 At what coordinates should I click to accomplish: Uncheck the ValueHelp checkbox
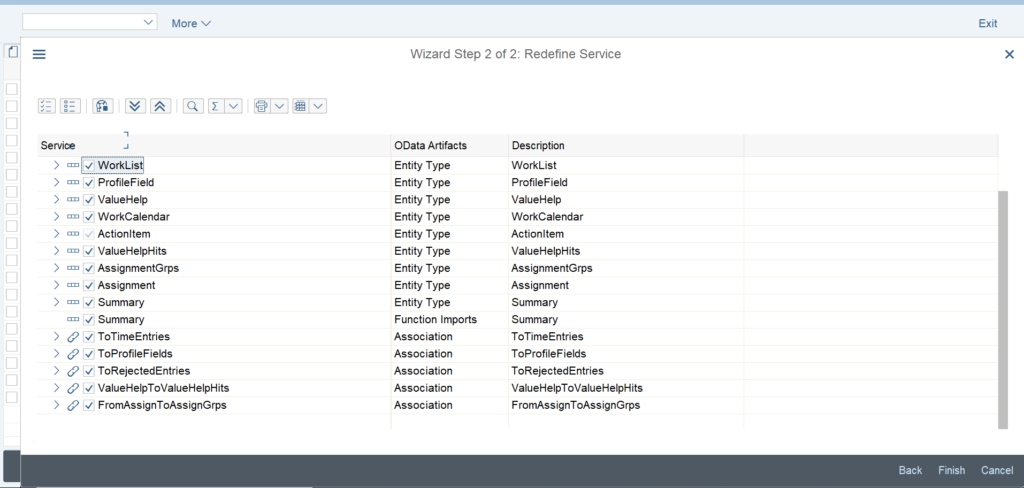[89, 200]
